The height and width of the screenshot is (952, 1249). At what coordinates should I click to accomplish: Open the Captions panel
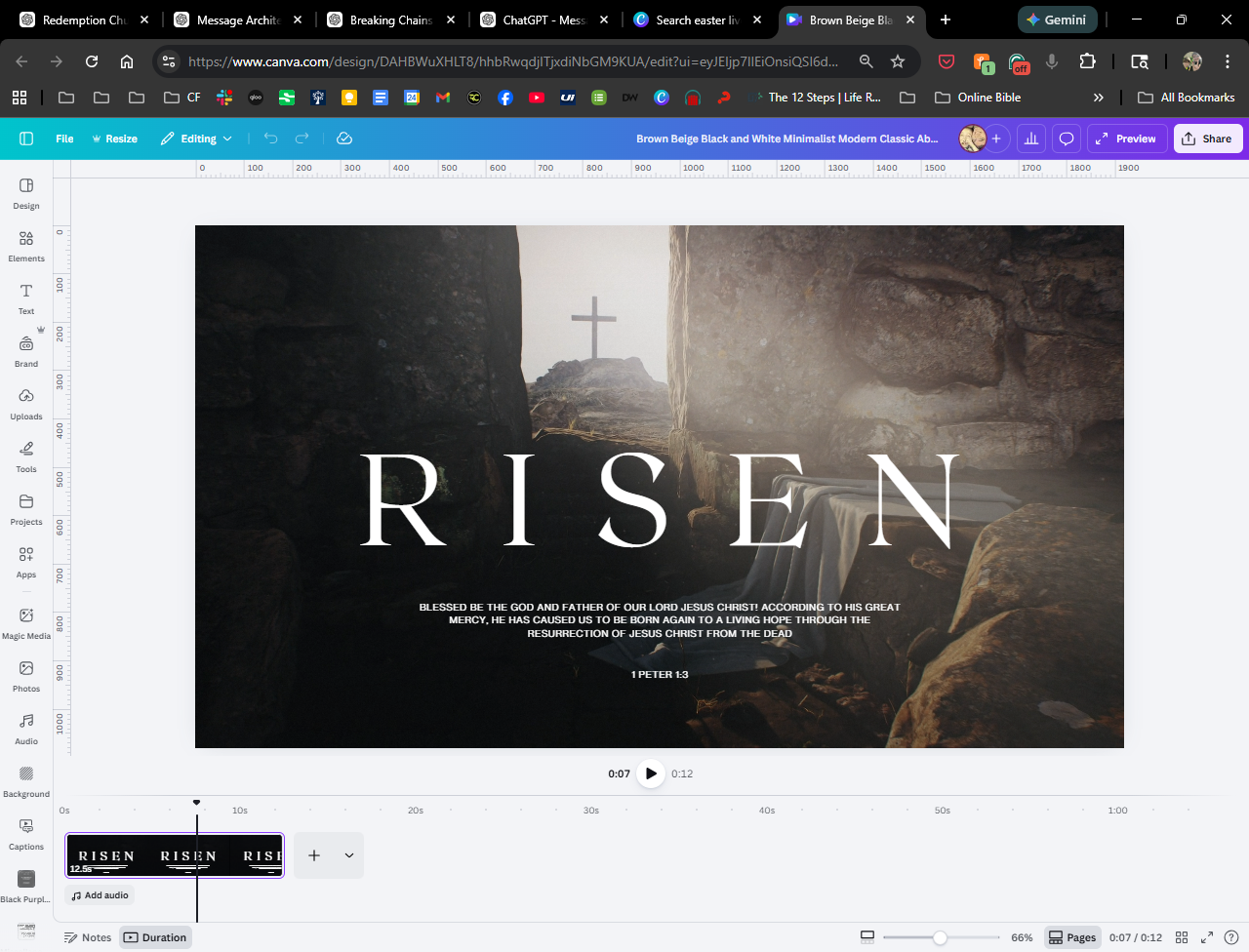[26, 833]
